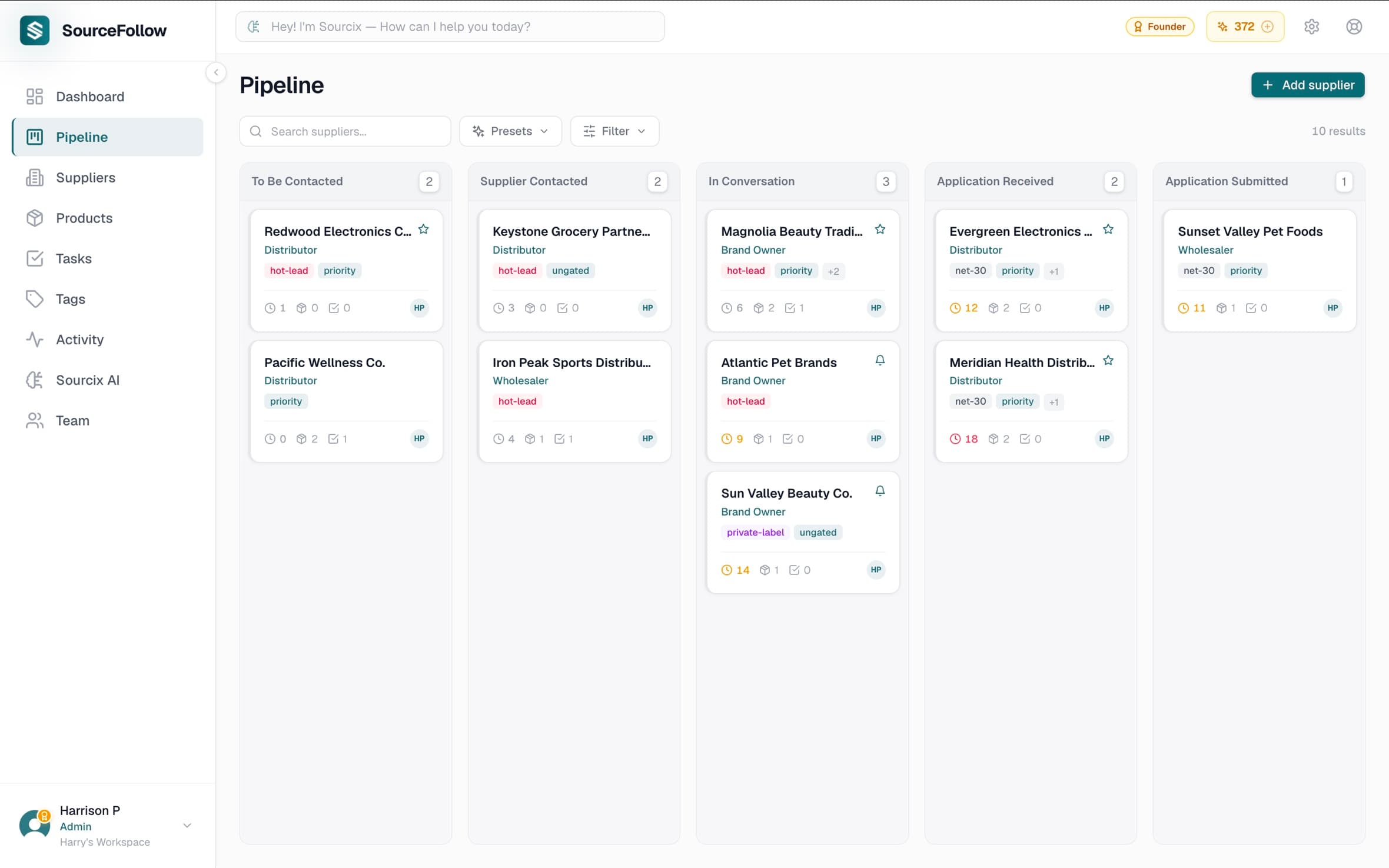Open the Dashboard from the sidebar

pos(89,96)
